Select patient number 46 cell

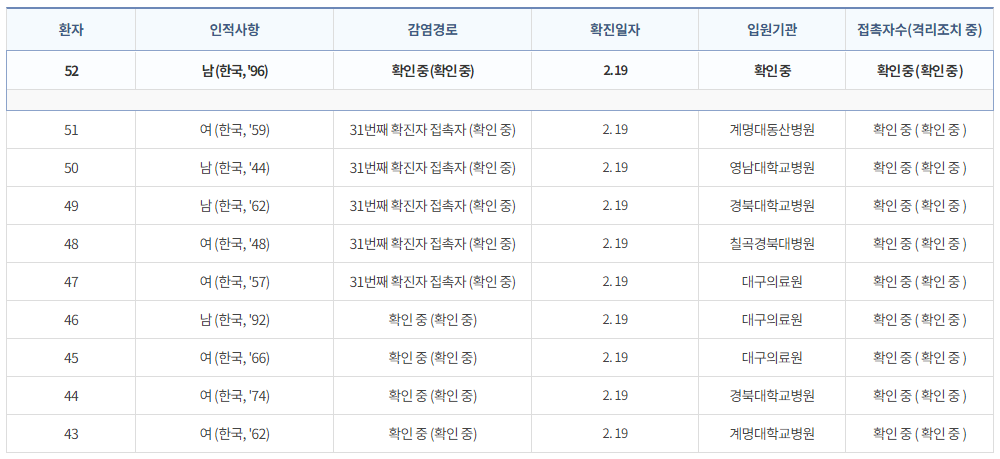pyautogui.click(x=71, y=319)
